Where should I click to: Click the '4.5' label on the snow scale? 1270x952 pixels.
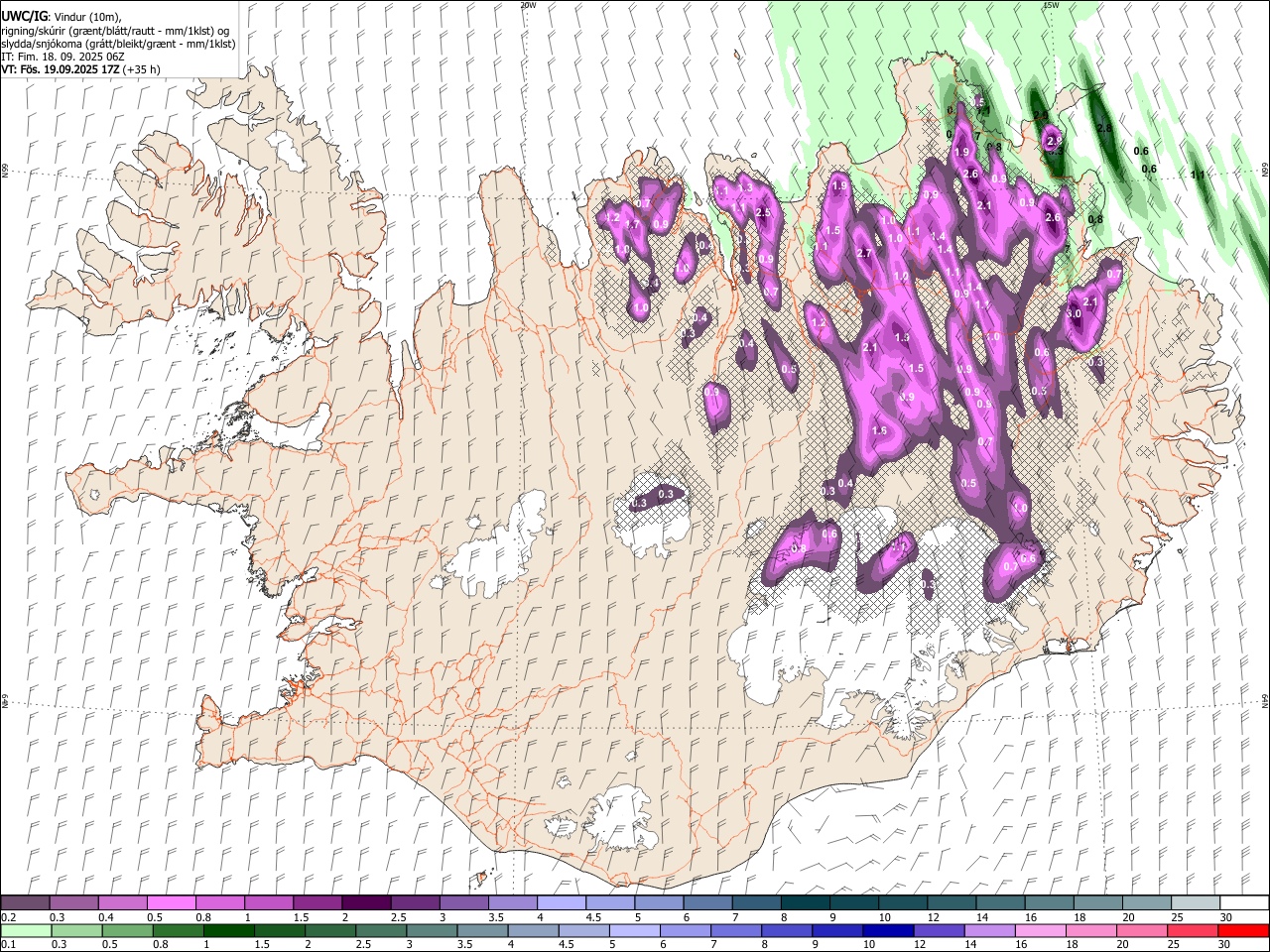592,917
